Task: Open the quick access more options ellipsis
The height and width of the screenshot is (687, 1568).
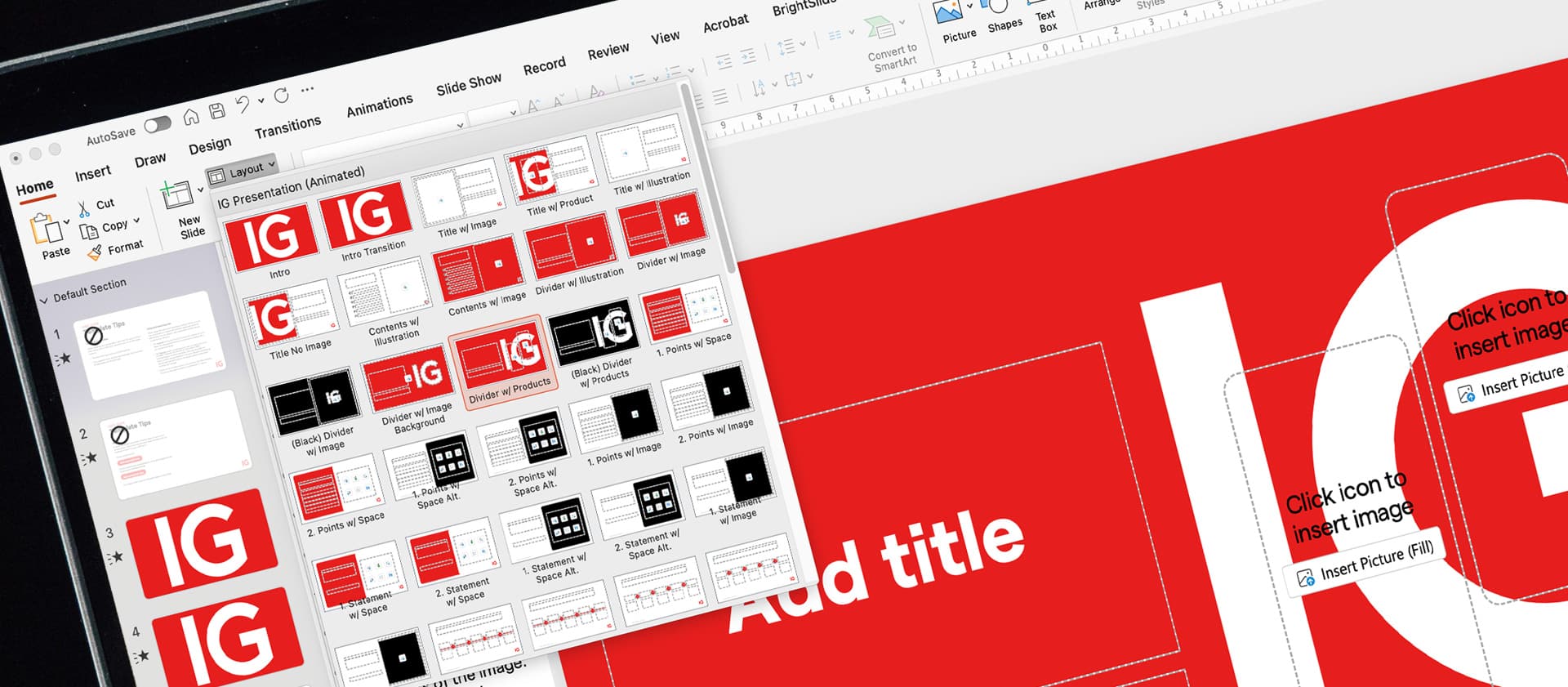Action: (307, 89)
